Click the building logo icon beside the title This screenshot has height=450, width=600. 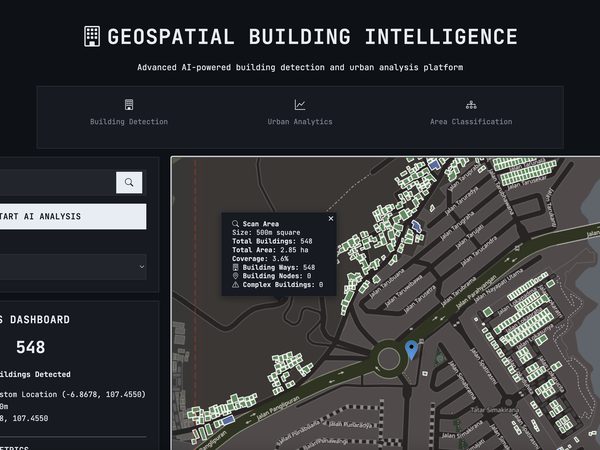pyautogui.click(x=92, y=36)
